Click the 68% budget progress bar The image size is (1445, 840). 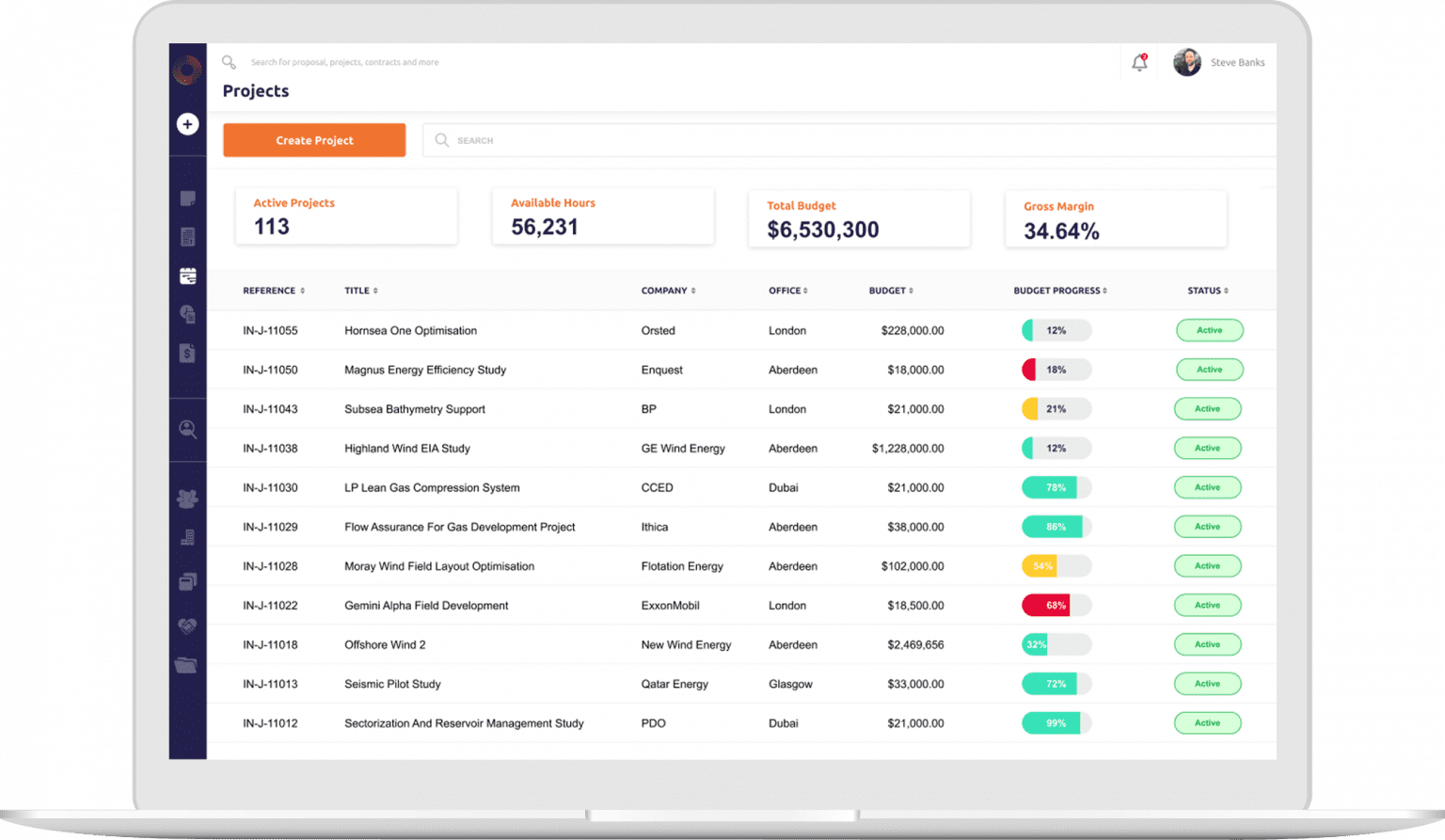pos(1056,606)
